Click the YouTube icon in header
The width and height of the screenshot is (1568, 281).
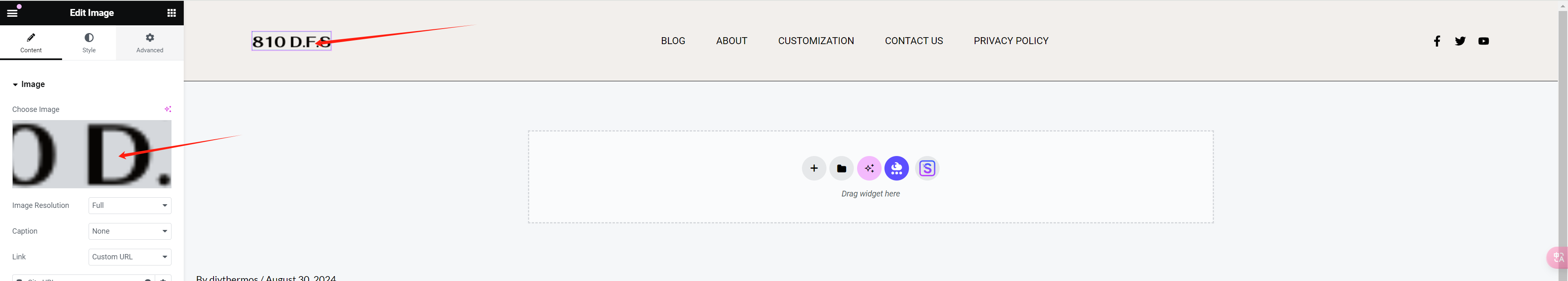click(1484, 41)
